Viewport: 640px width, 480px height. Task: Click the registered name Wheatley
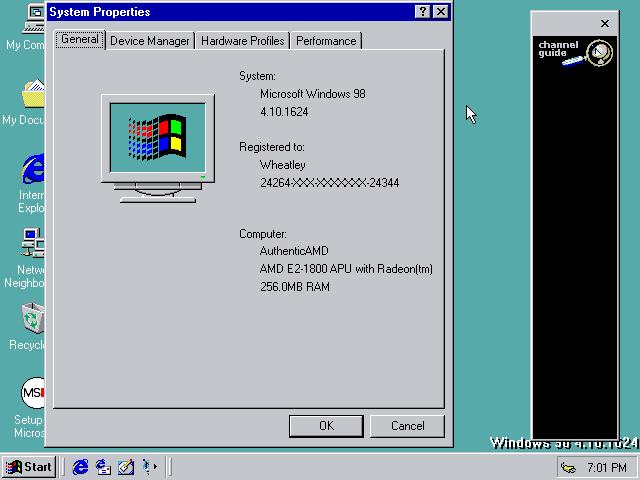tap(282, 165)
